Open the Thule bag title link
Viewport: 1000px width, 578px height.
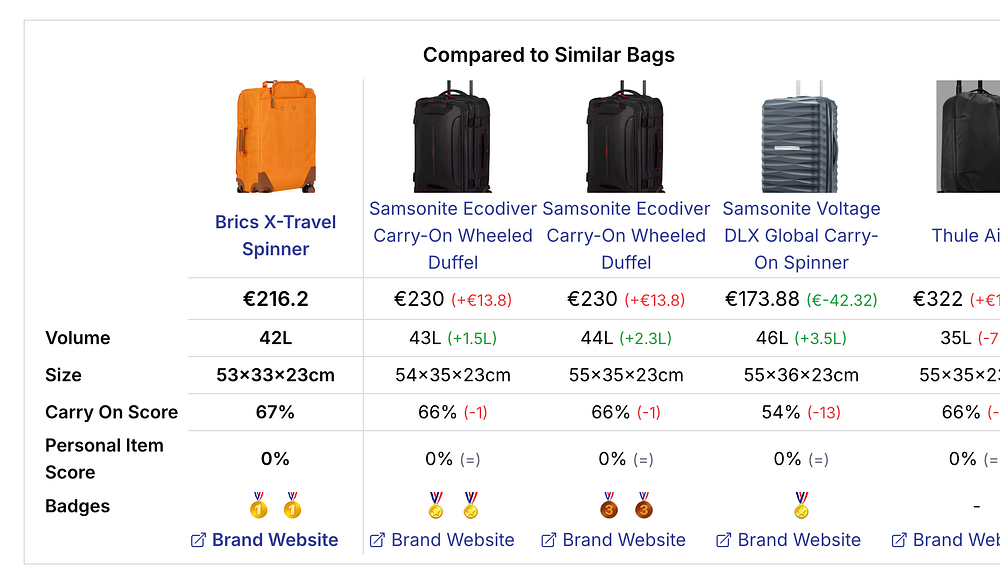pos(965,236)
